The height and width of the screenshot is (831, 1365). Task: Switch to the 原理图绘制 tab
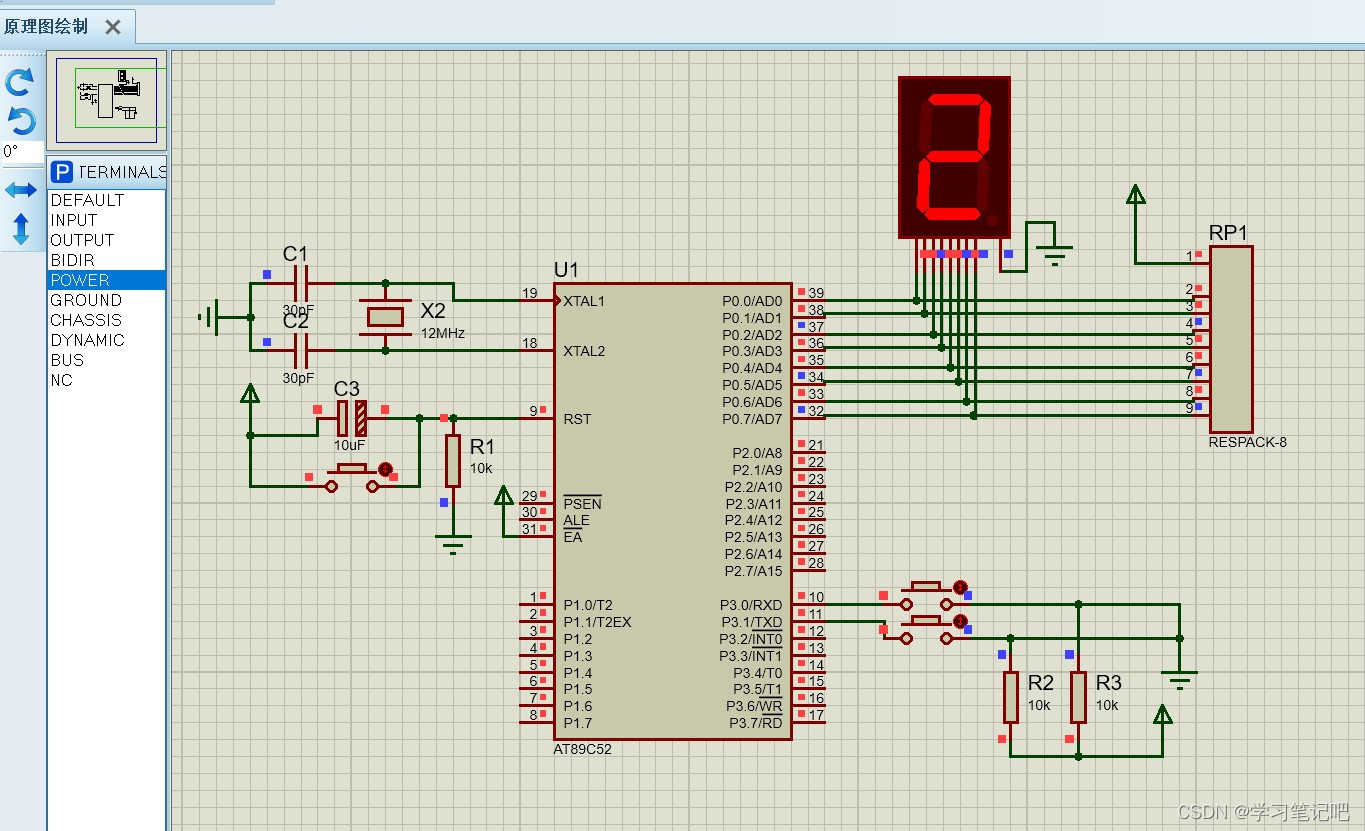tap(46, 27)
